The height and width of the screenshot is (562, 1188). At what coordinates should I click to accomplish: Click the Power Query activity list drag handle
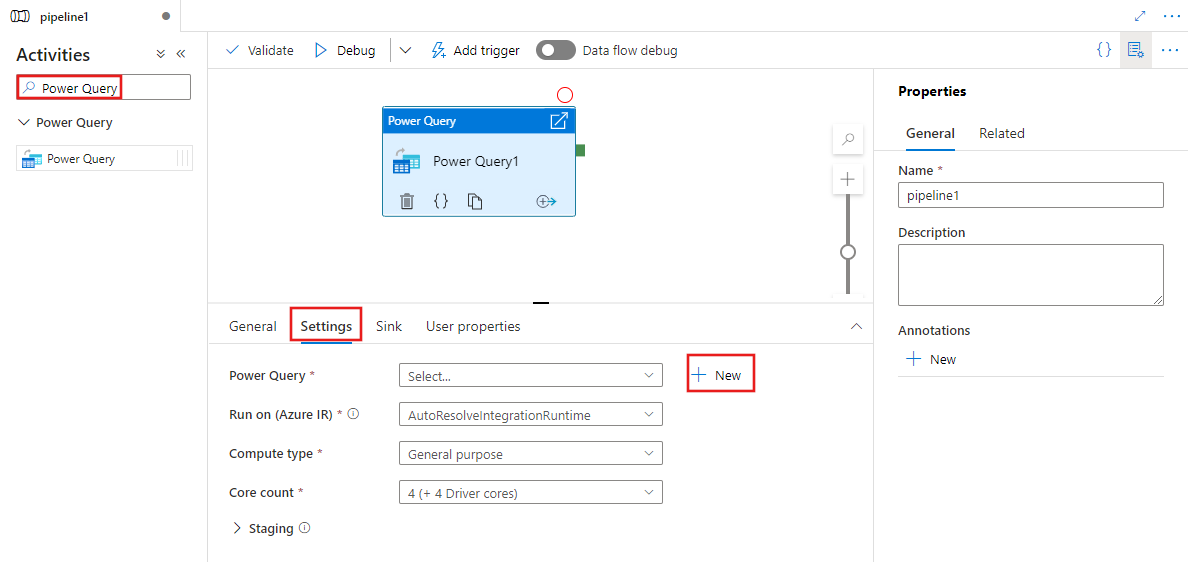coord(183,158)
